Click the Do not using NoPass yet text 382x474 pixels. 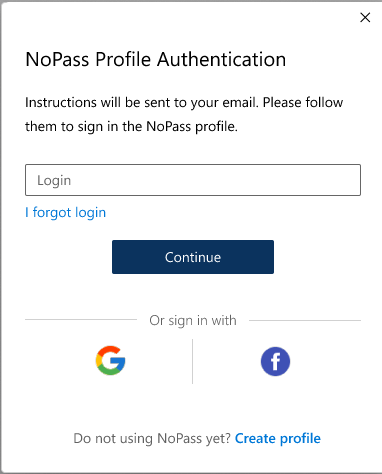pyautogui.click(x=152, y=438)
